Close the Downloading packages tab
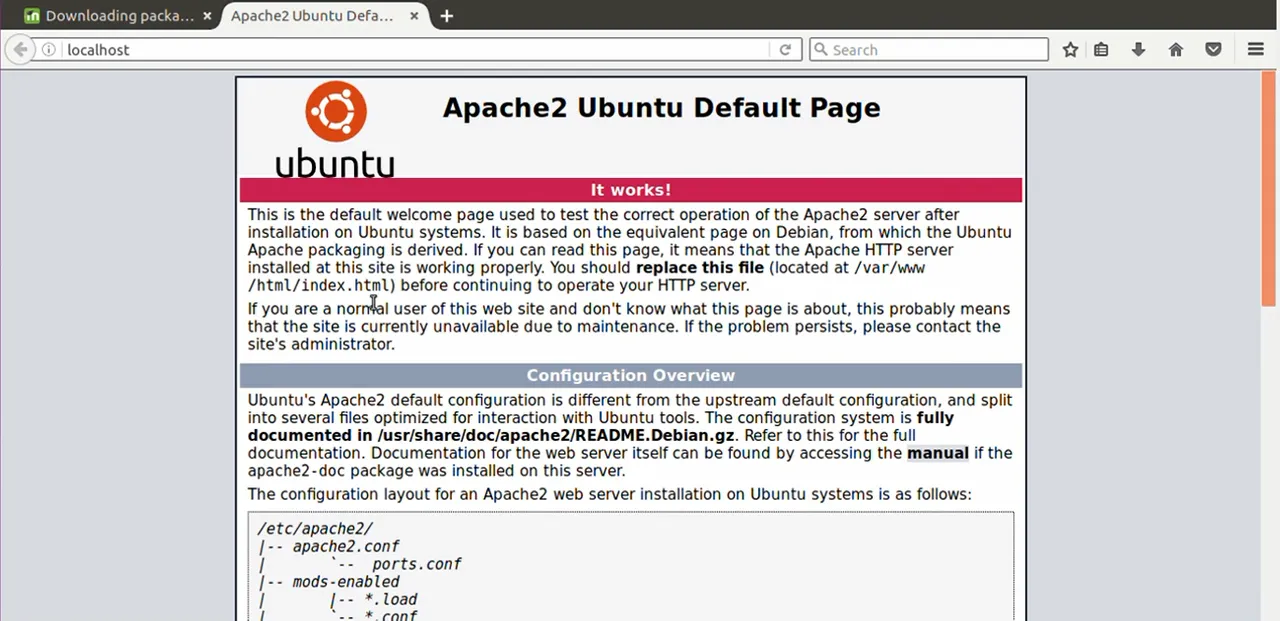The height and width of the screenshot is (621, 1280). pos(207,16)
